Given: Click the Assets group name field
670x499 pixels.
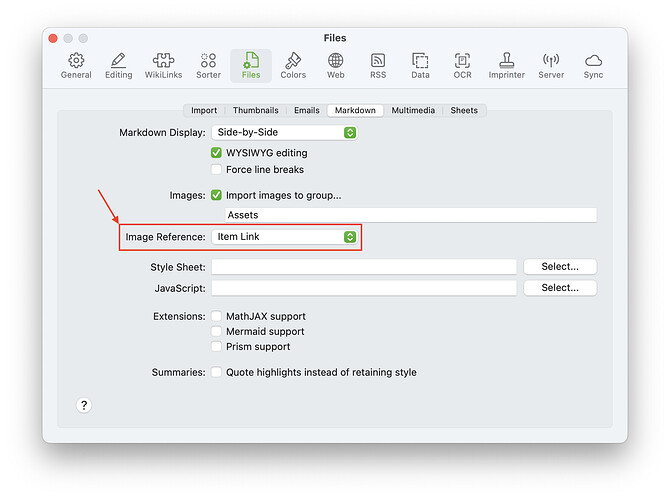Looking at the screenshot, I should pos(411,215).
